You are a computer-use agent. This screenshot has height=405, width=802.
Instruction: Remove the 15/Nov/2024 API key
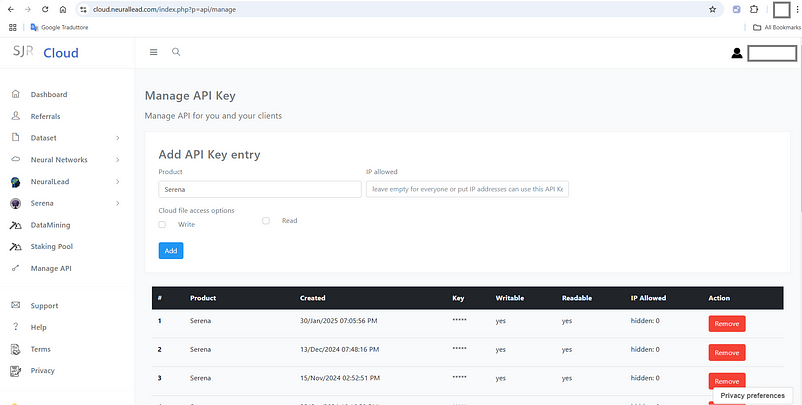coord(727,381)
